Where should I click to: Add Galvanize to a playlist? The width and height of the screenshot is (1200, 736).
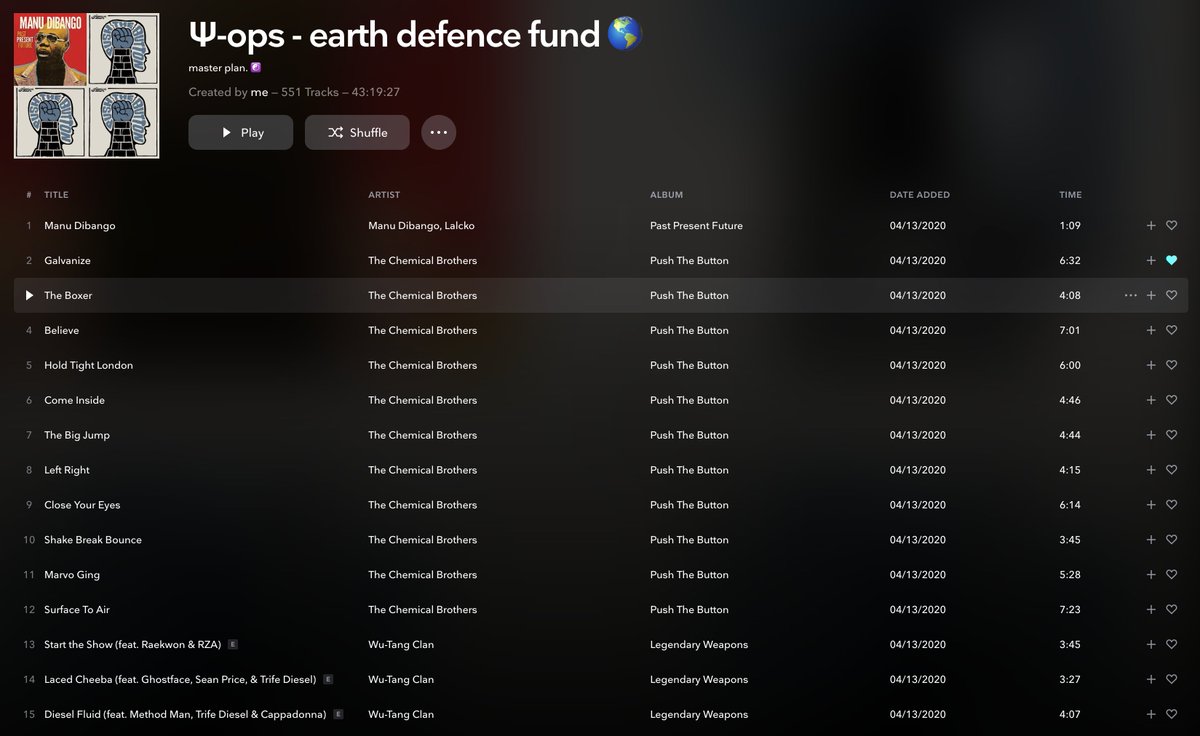click(x=1151, y=261)
